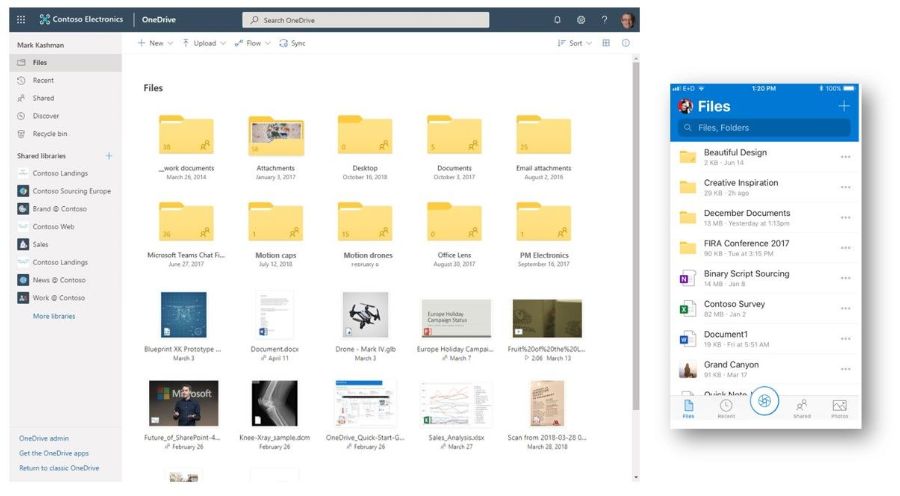This screenshot has height=496, width=900.
Task: Click the help question mark icon
Action: tap(604, 20)
